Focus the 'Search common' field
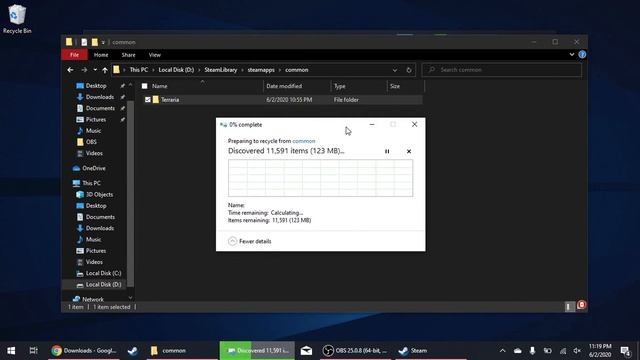 tap(502, 70)
